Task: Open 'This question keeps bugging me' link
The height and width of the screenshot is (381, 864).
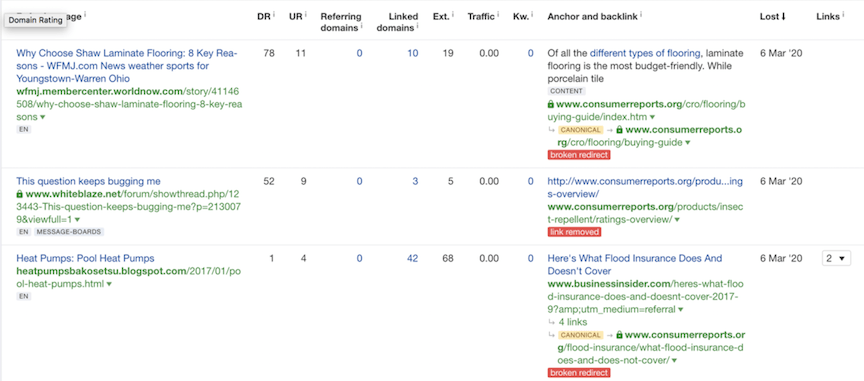Action: (89, 181)
